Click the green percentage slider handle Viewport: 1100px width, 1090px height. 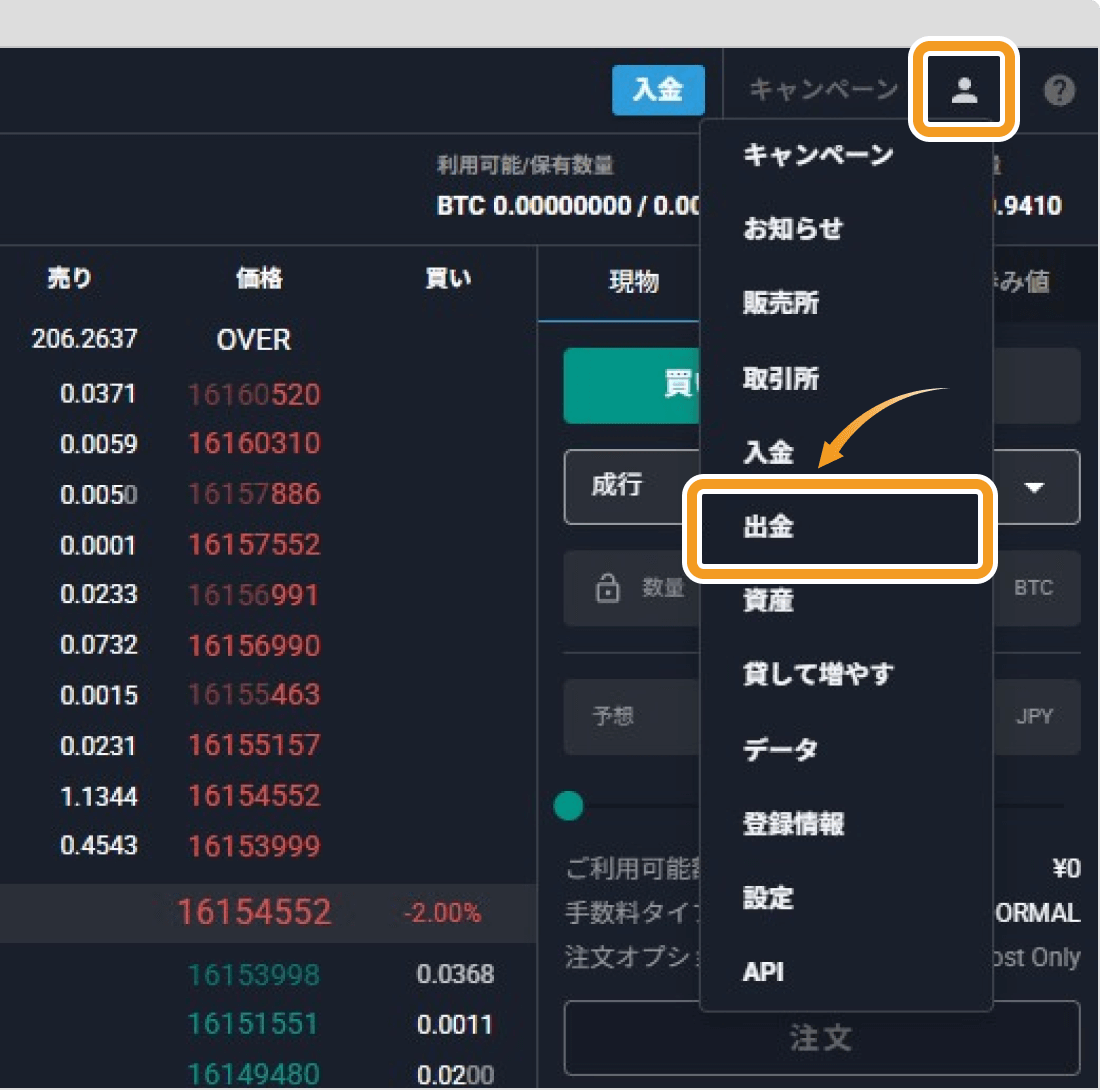tap(568, 806)
